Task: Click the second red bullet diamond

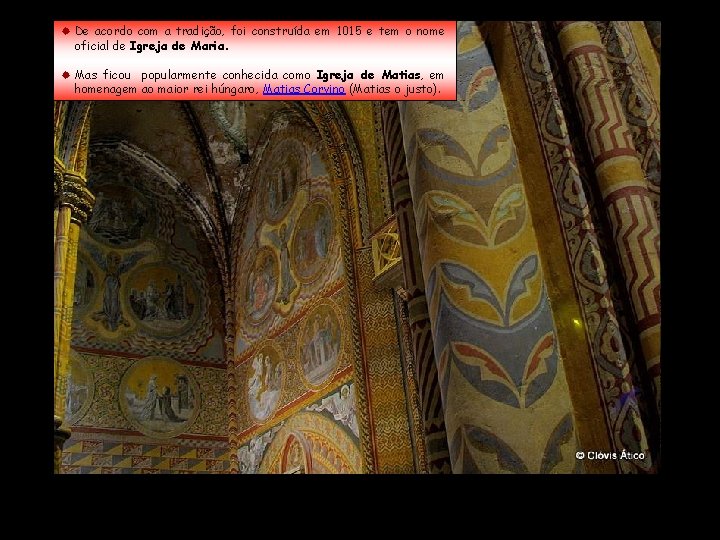Action: pyautogui.click(x=66, y=75)
